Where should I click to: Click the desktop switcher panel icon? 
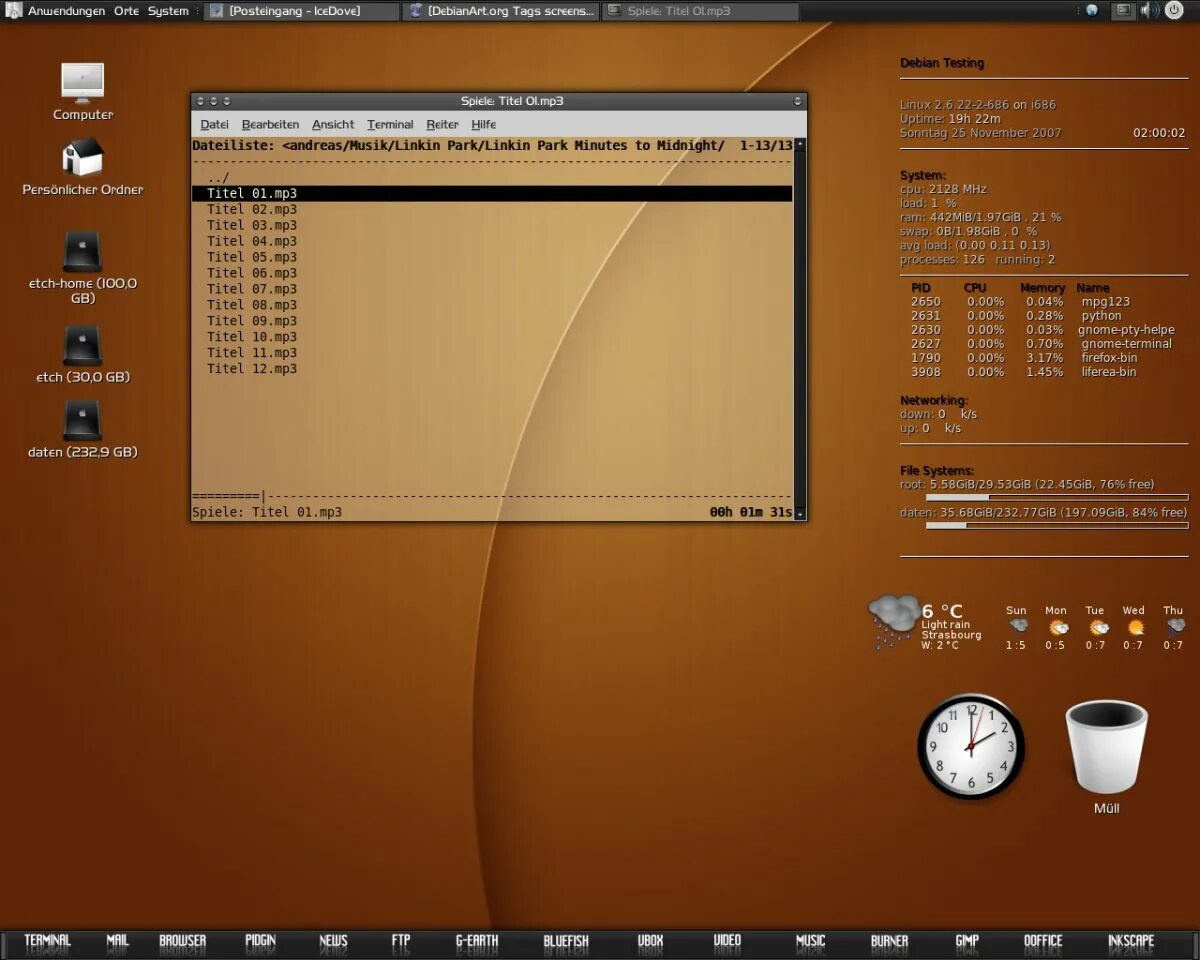(1124, 11)
